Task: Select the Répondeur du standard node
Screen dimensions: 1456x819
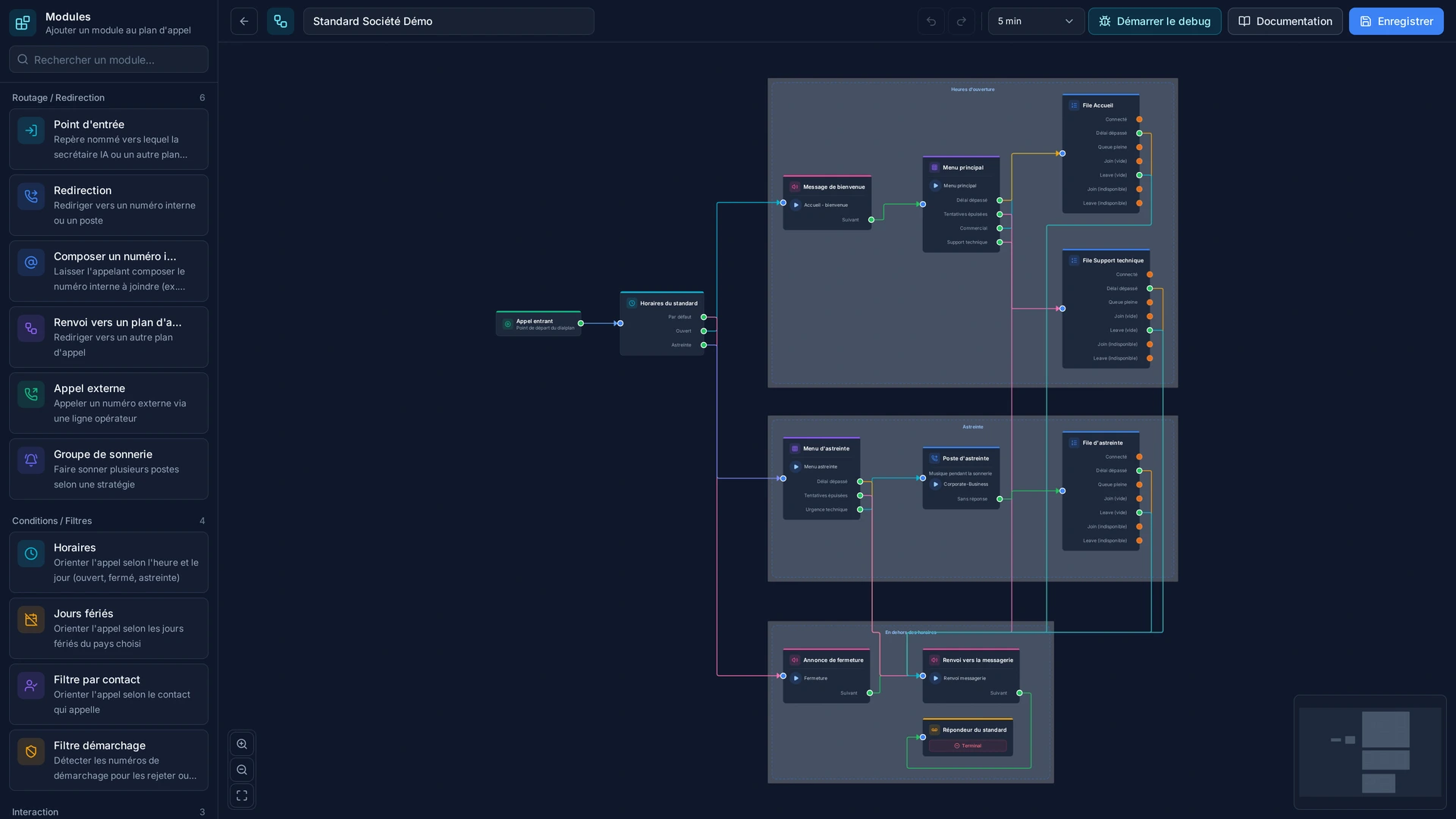Action: pyautogui.click(x=968, y=737)
